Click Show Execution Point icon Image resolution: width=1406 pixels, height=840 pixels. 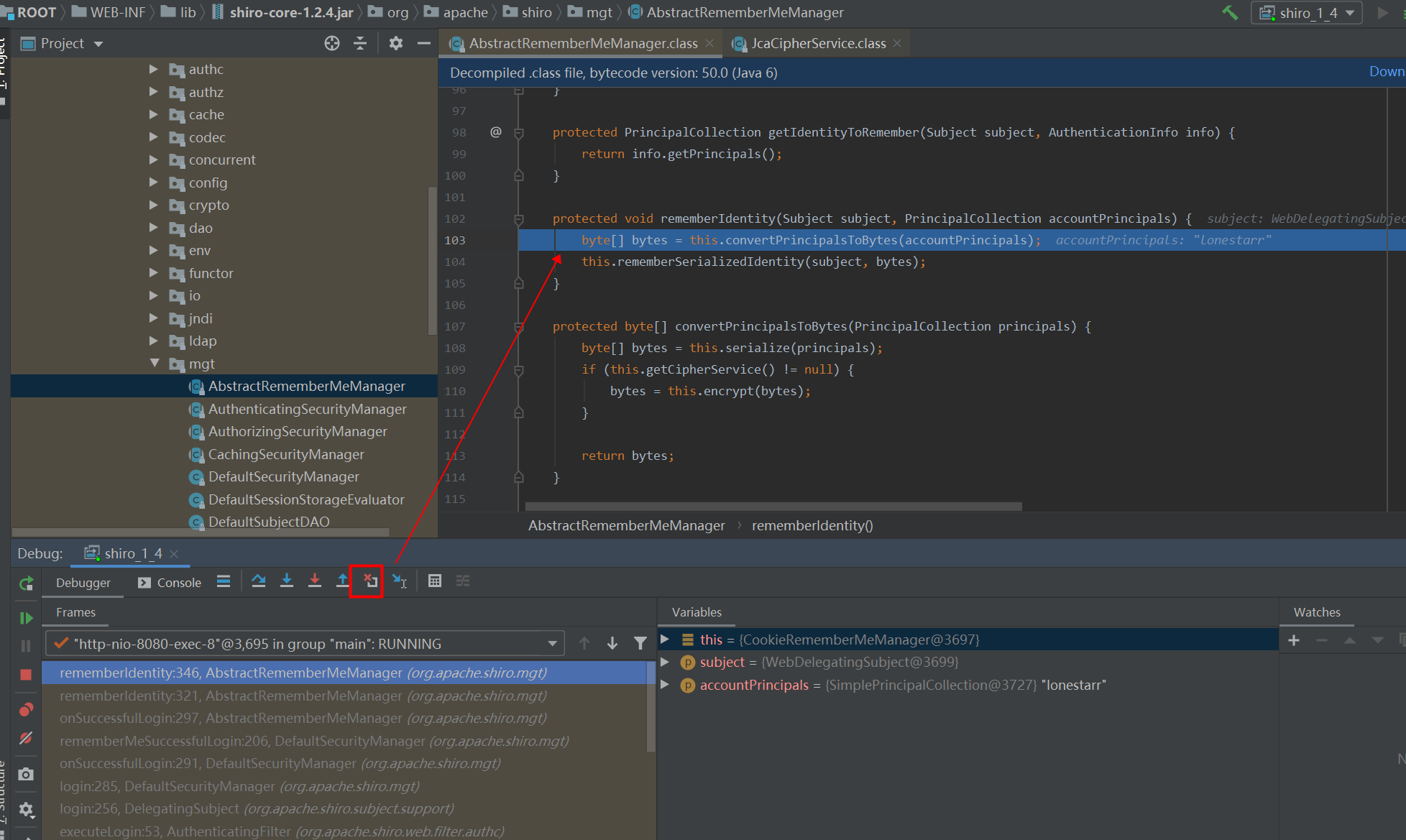pos(224,581)
